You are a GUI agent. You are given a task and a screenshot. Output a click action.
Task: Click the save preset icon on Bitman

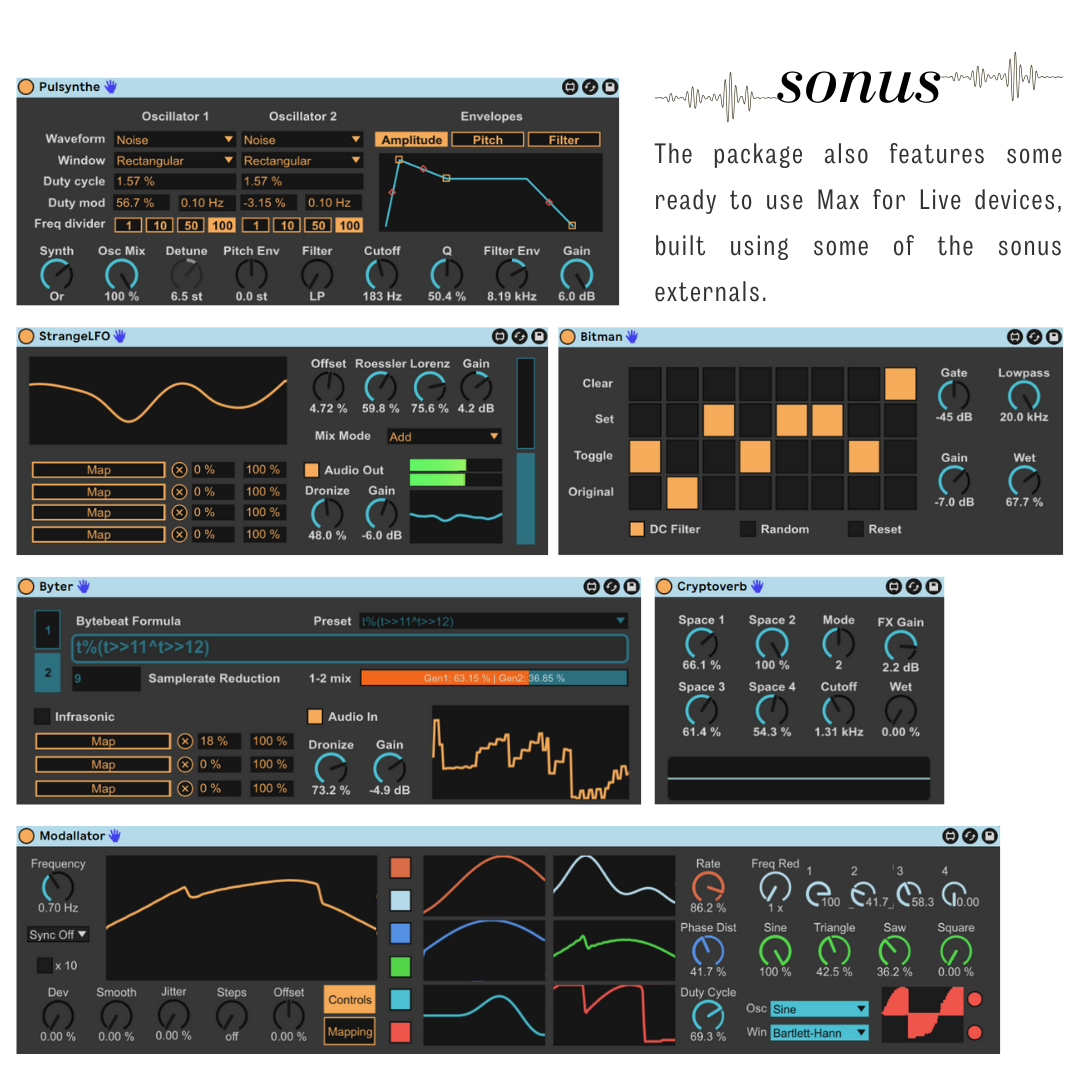1054,337
